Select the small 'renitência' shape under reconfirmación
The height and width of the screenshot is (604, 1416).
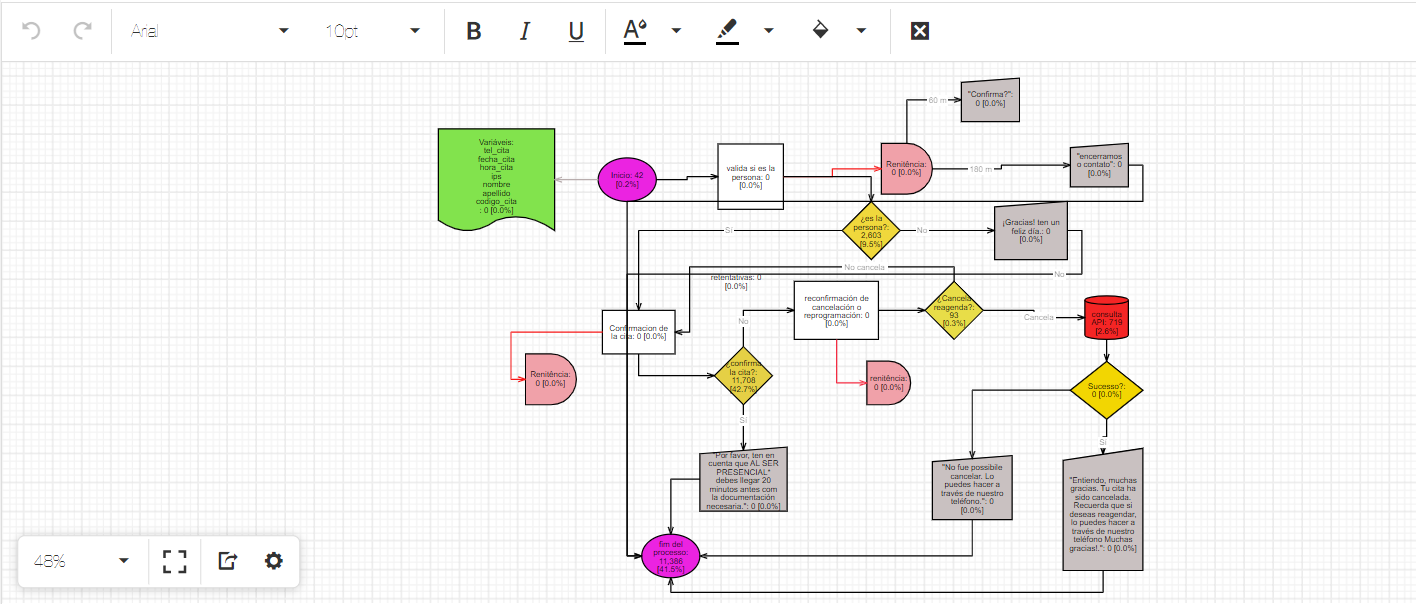(888, 382)
